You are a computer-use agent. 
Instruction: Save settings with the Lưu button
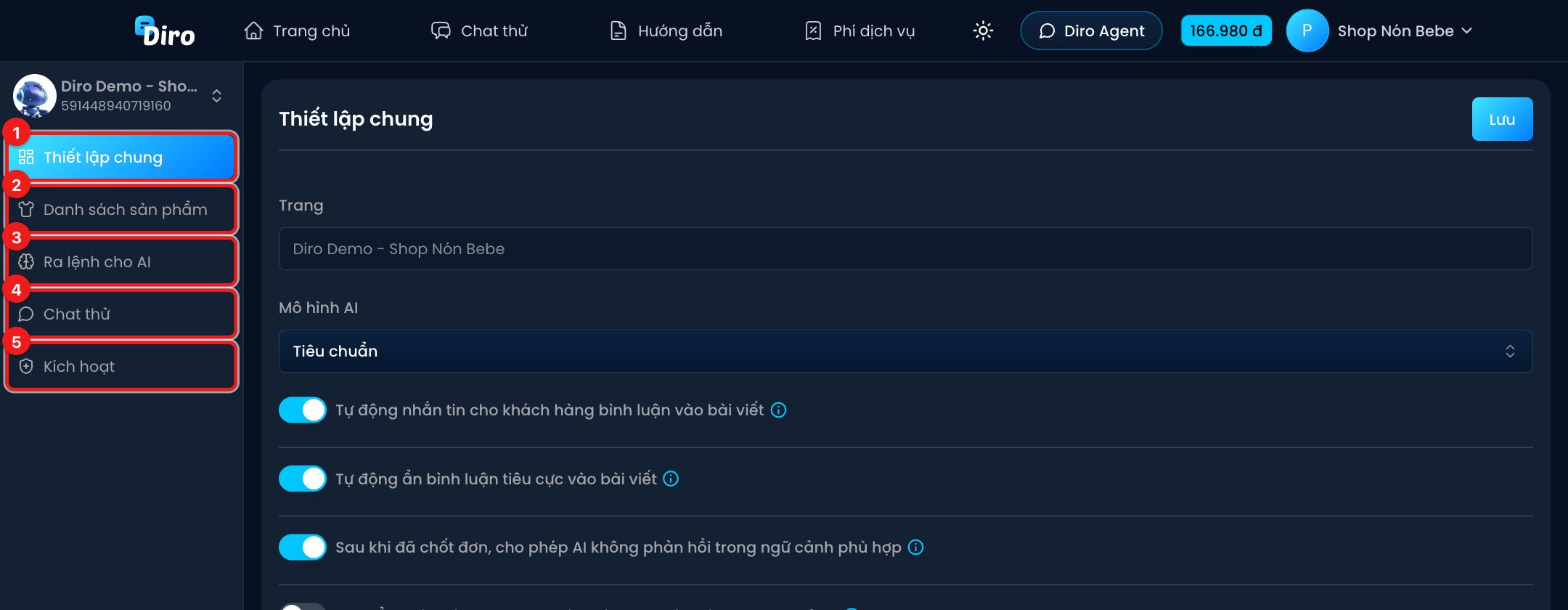(1502, 119)
